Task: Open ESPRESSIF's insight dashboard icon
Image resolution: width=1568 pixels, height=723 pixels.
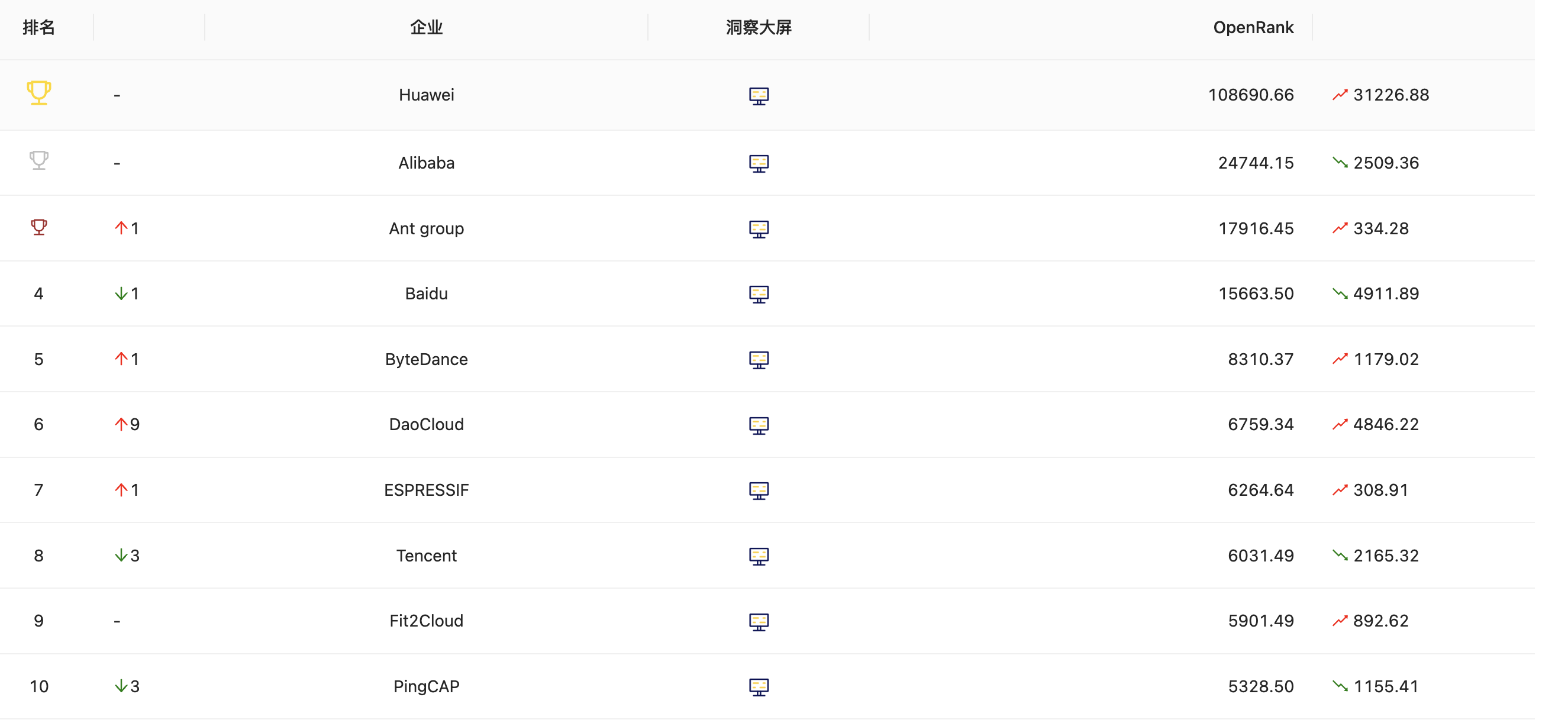Action: point(759,490)
